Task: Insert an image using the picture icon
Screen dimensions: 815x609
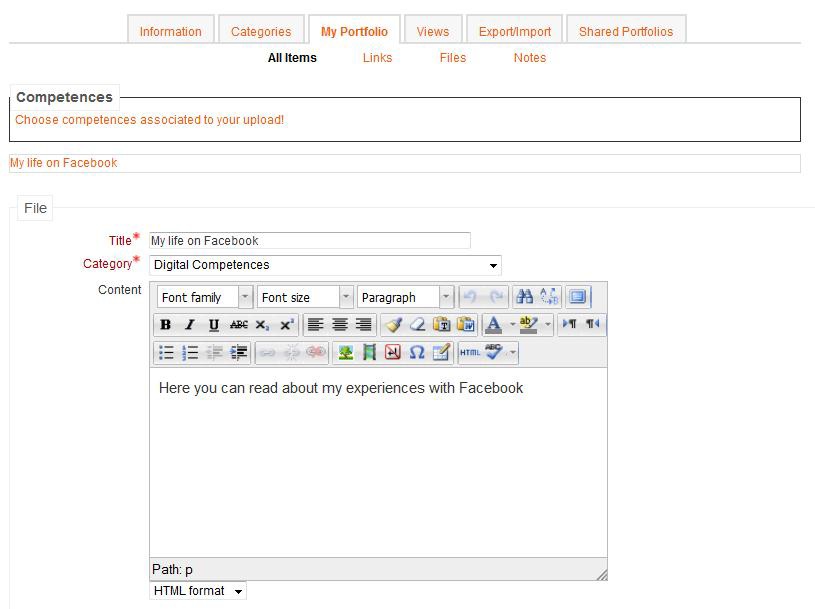Action: click(345, 353)
